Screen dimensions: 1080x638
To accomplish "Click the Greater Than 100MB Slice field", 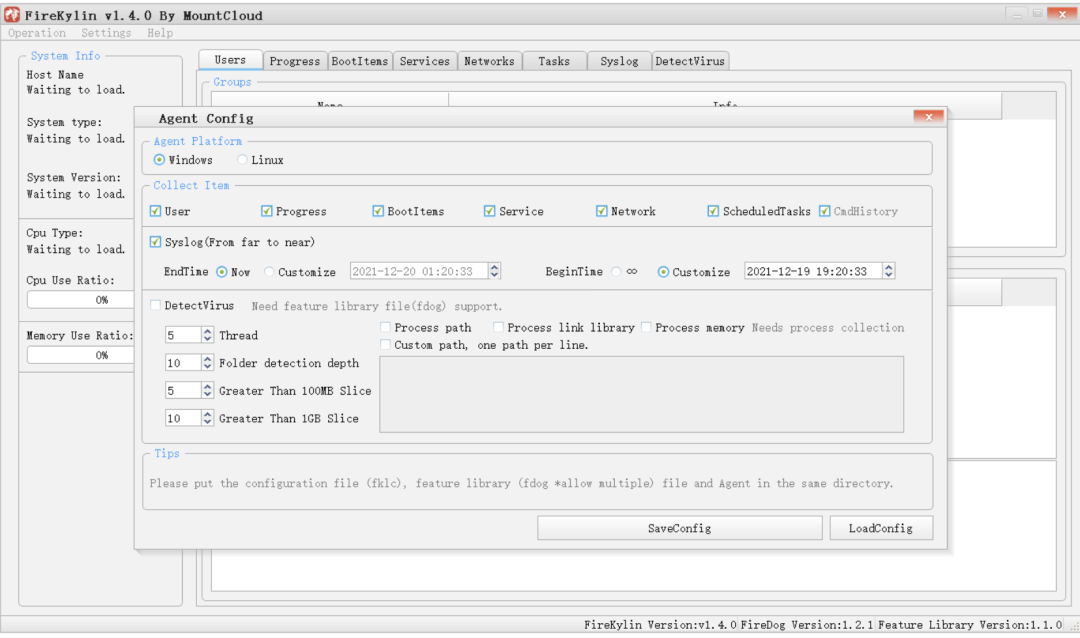I will click(183, 390).
